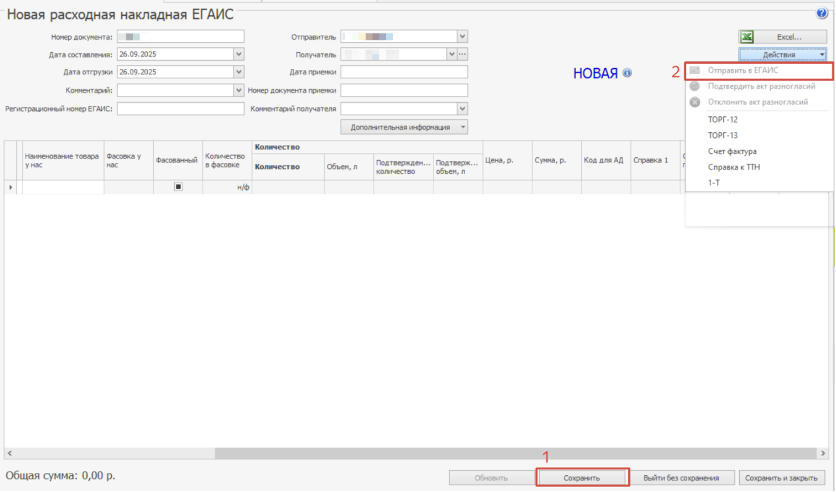Viewport: 836px width, 492px height.
Task: Click the info icon beside НОВАЯ status
Action: click(x=628, y=73)
